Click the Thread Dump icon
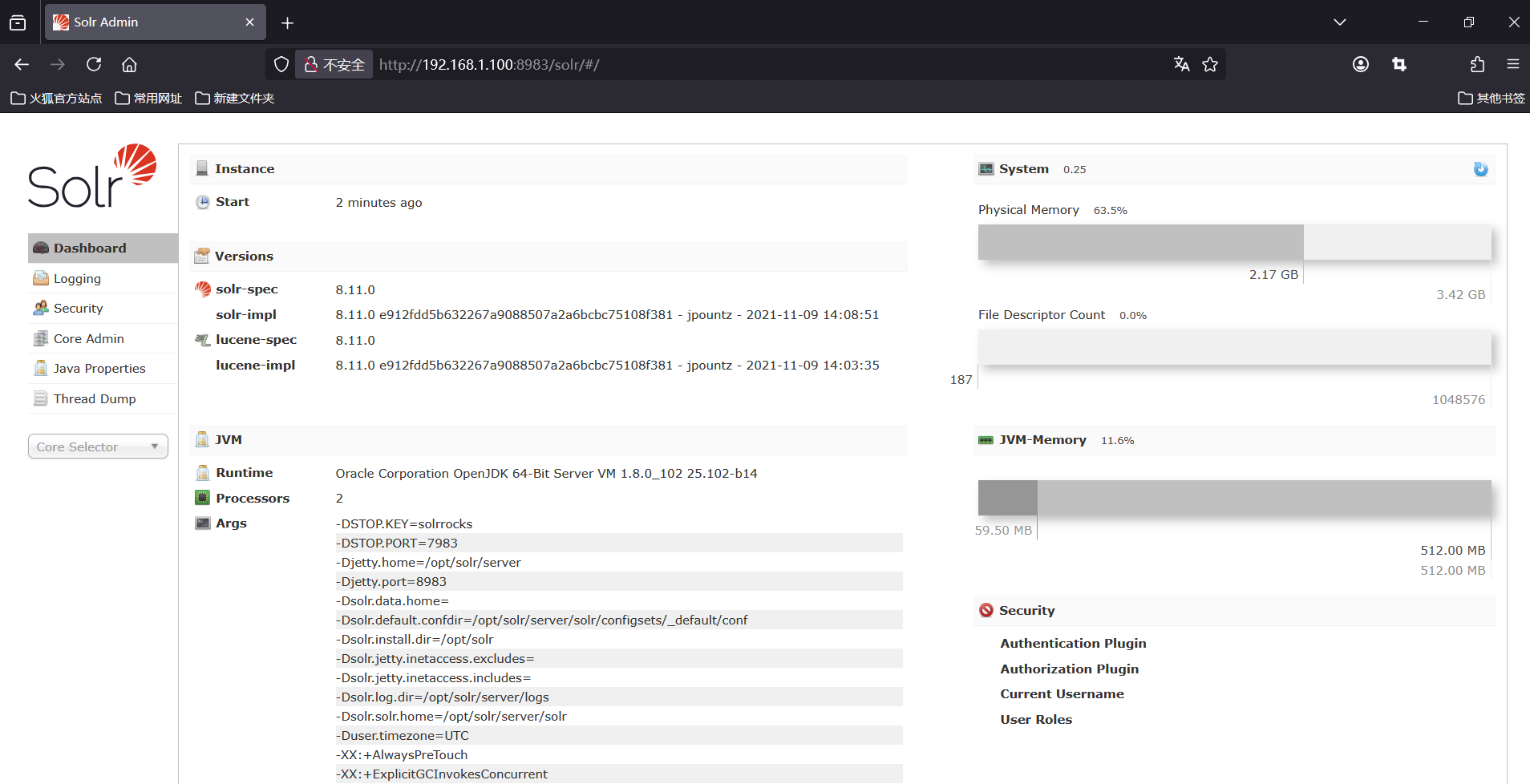Image resolution: width=1530 pixels, height=784 pixels. click(41, 398)
